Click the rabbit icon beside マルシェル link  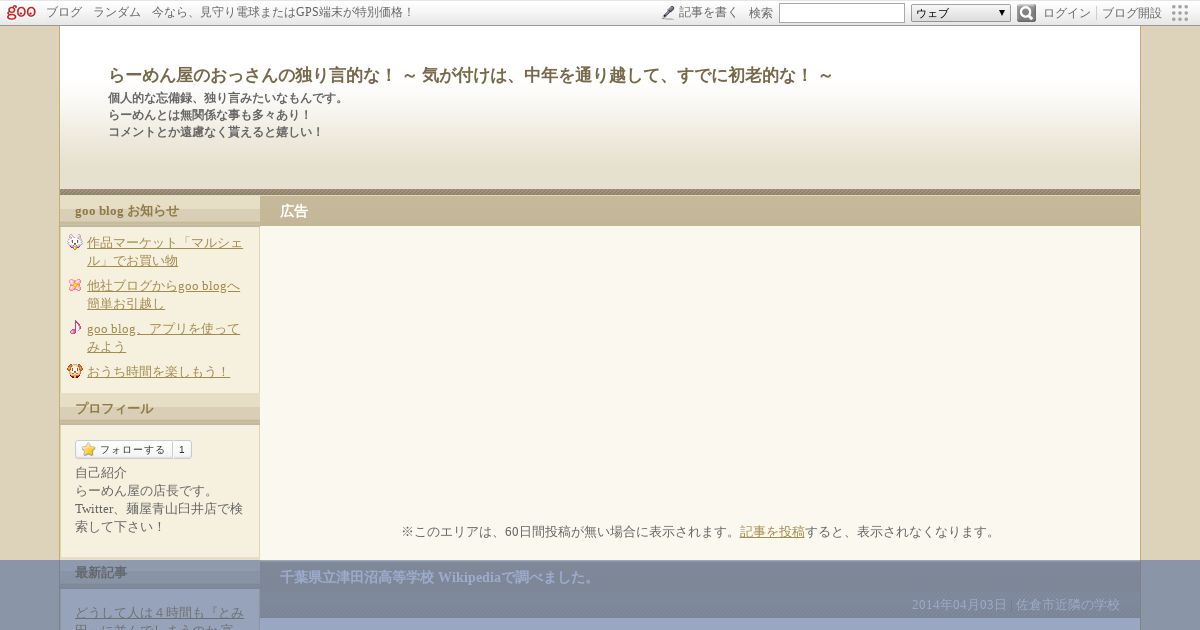click(x=75, y=242)
